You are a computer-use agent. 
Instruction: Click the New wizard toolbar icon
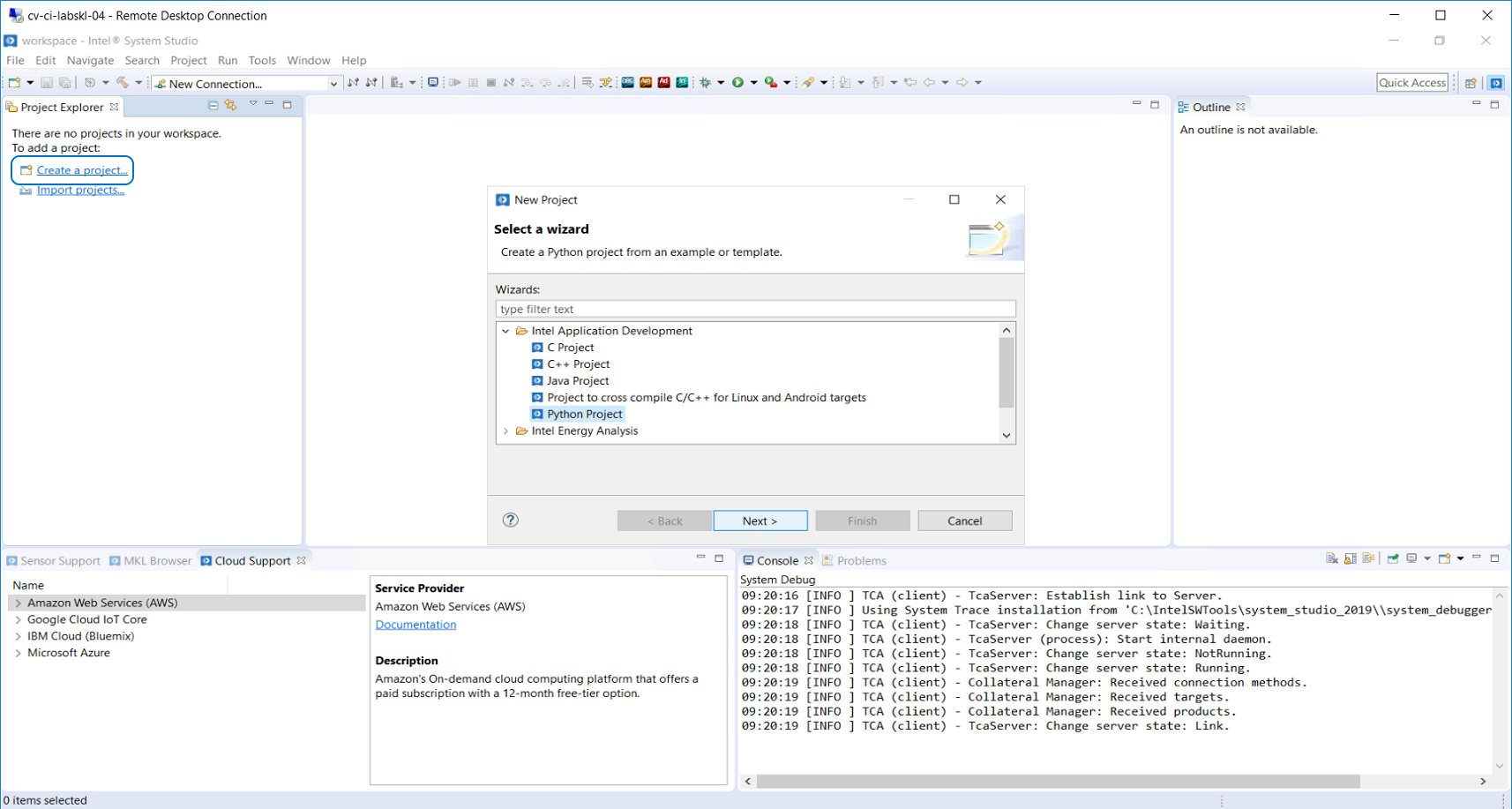[x=14, y=83]
